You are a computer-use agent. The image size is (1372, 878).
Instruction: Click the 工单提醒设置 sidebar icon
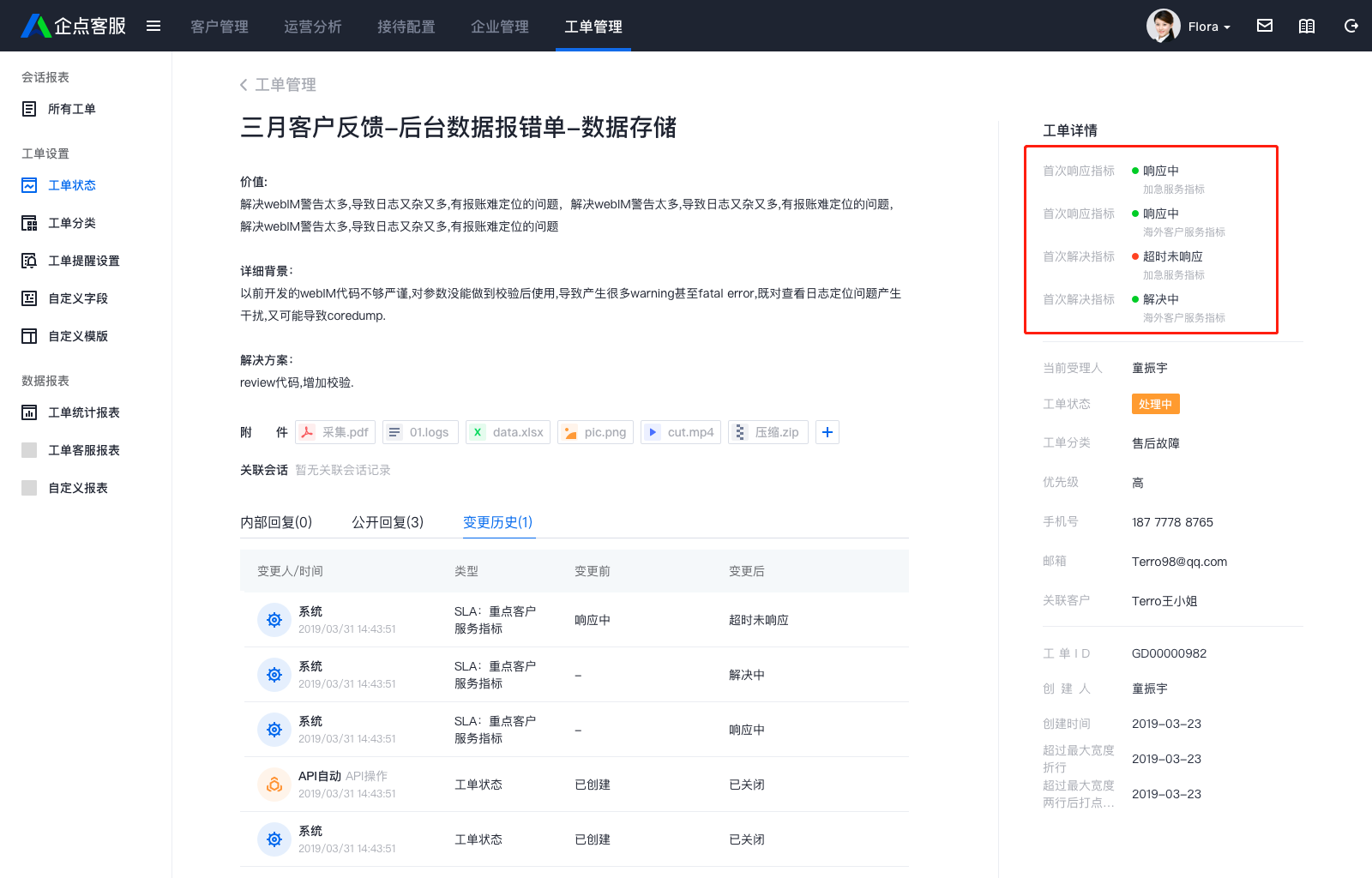pos(29,261)
